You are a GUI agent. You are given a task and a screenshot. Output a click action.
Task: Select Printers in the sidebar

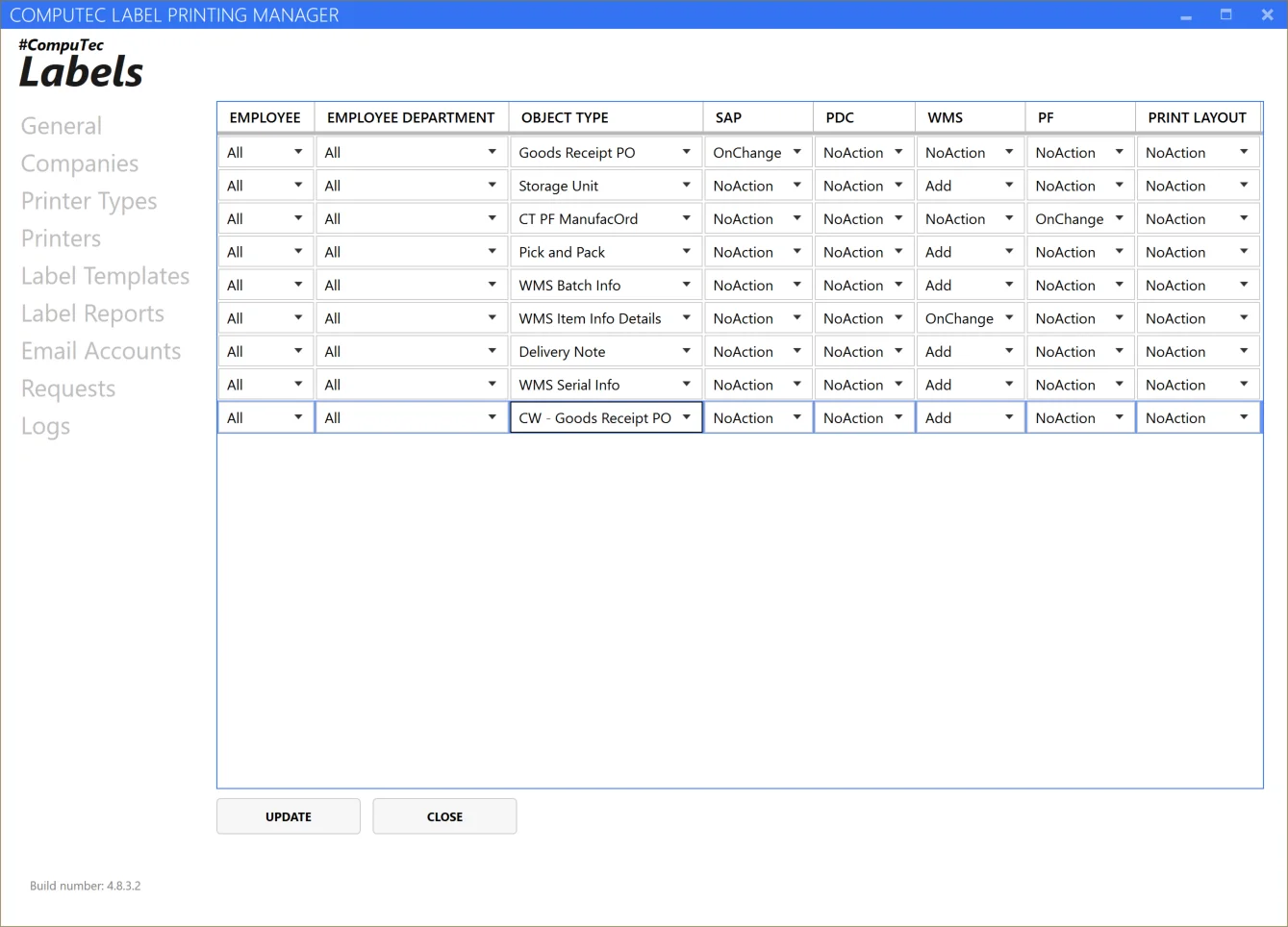(61, 238)
